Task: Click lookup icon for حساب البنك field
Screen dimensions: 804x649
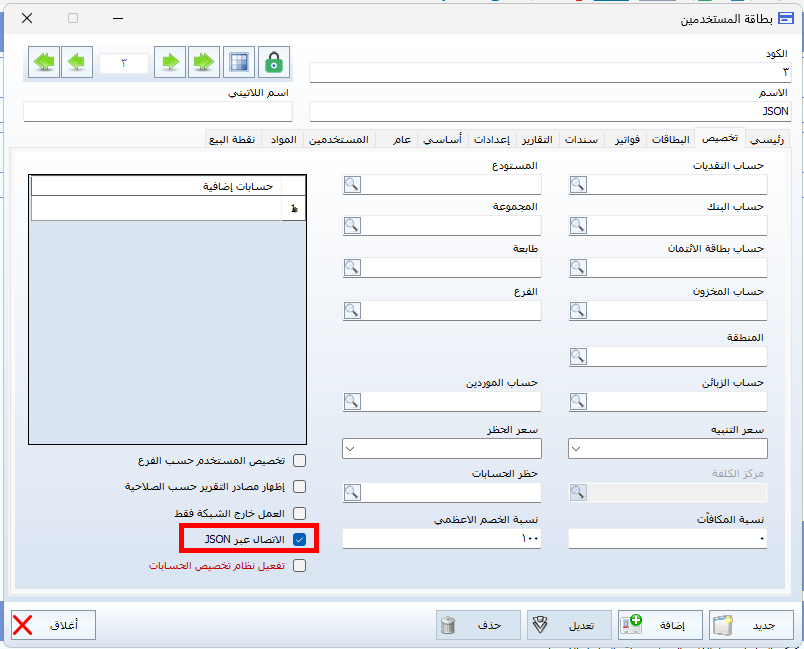Action: click(x=578, y=225)
